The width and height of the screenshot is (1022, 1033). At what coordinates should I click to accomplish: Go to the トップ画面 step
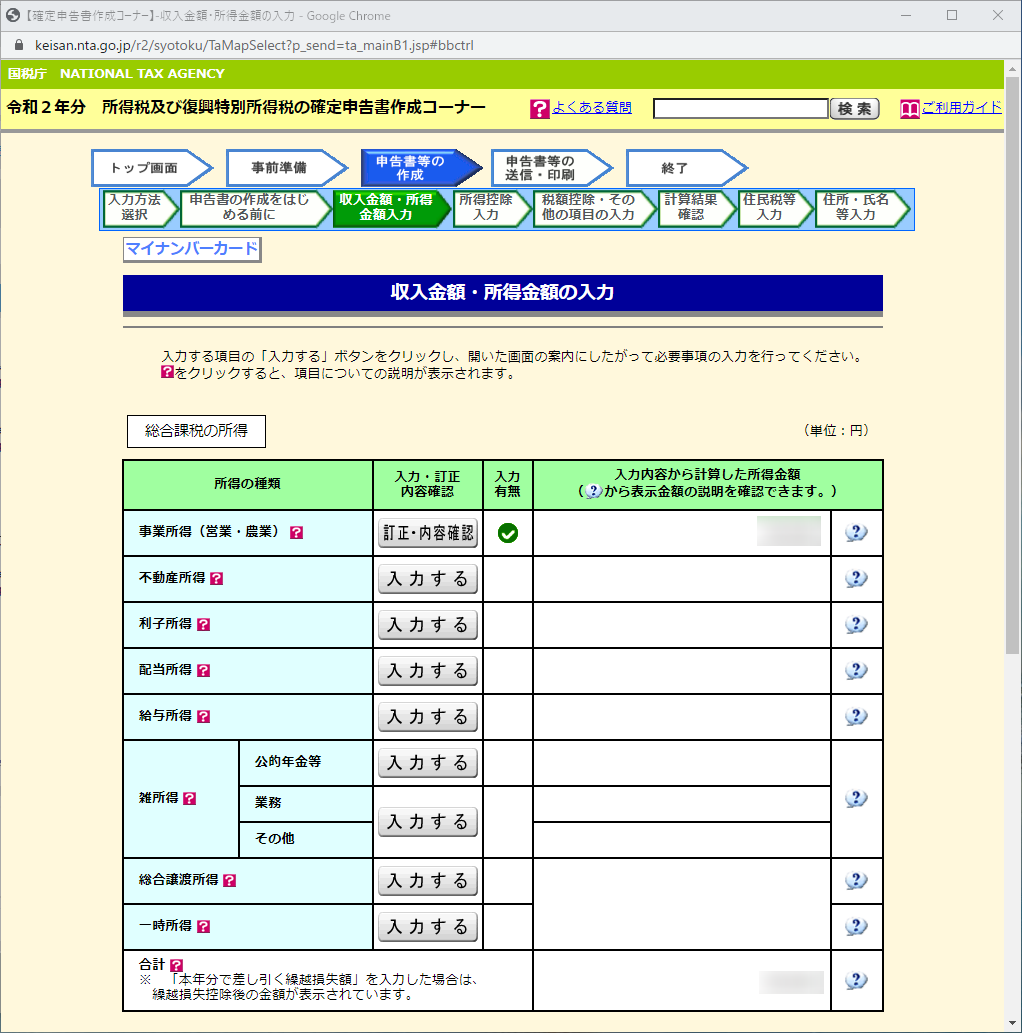pos(152,168)
